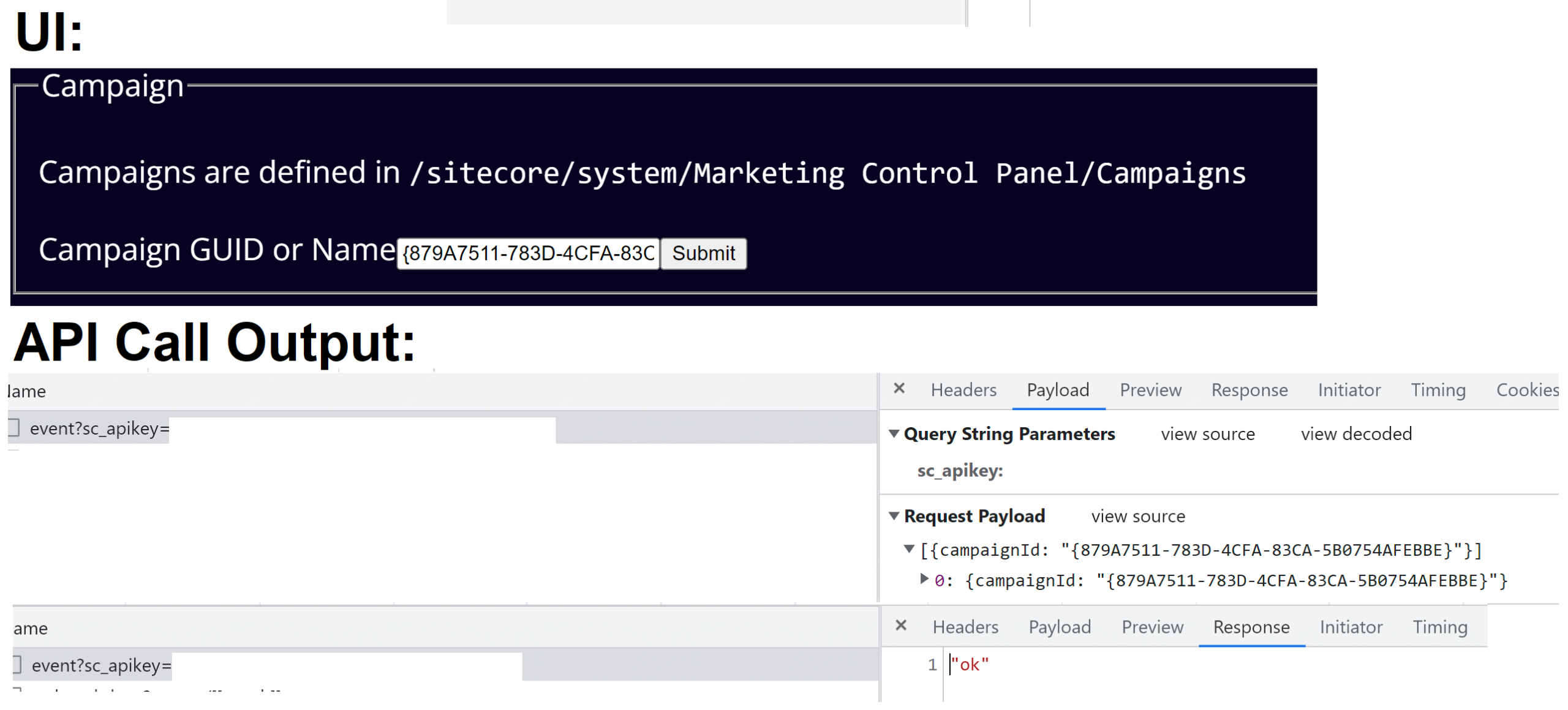This screenshot has height=710, width=1568.
Task: Click view source beside Request Payload
Action: click(1137, 517)
